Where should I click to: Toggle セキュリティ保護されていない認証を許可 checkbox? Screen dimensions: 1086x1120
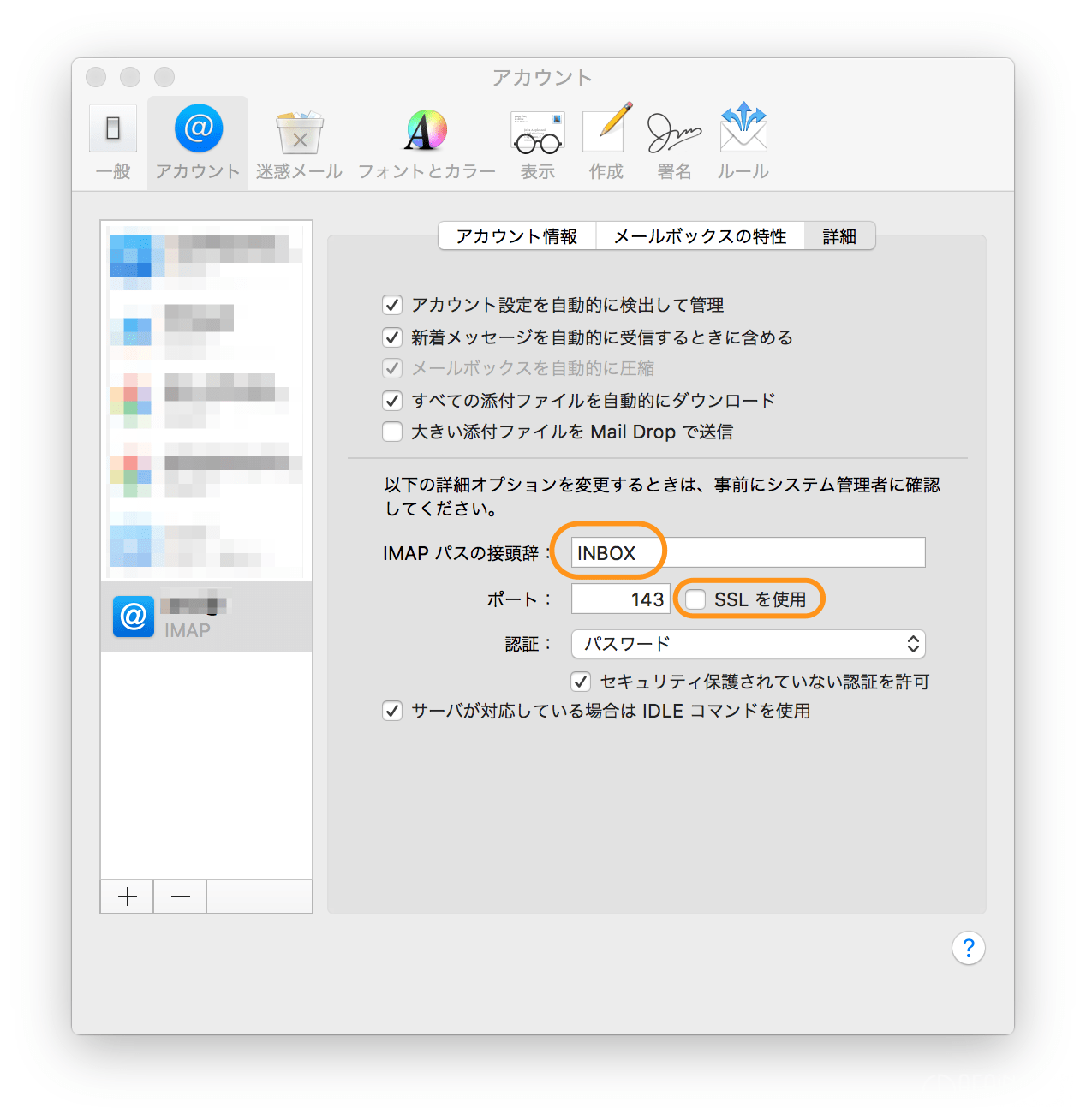(x=581, y=682)
